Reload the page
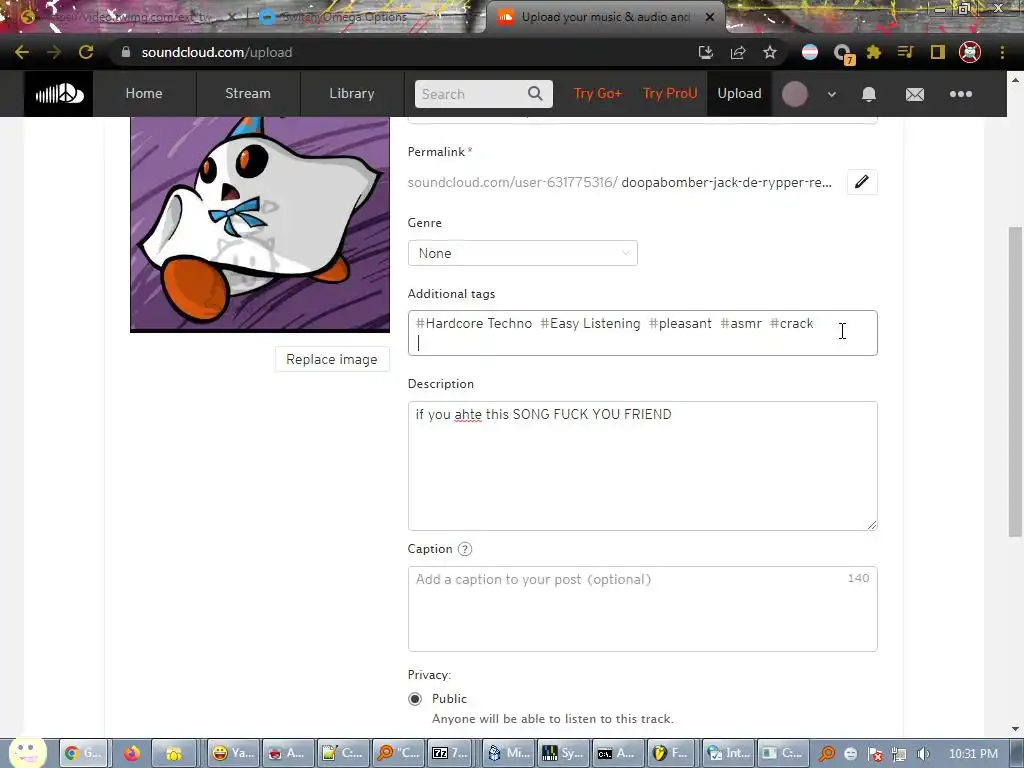 click(86, 52)
